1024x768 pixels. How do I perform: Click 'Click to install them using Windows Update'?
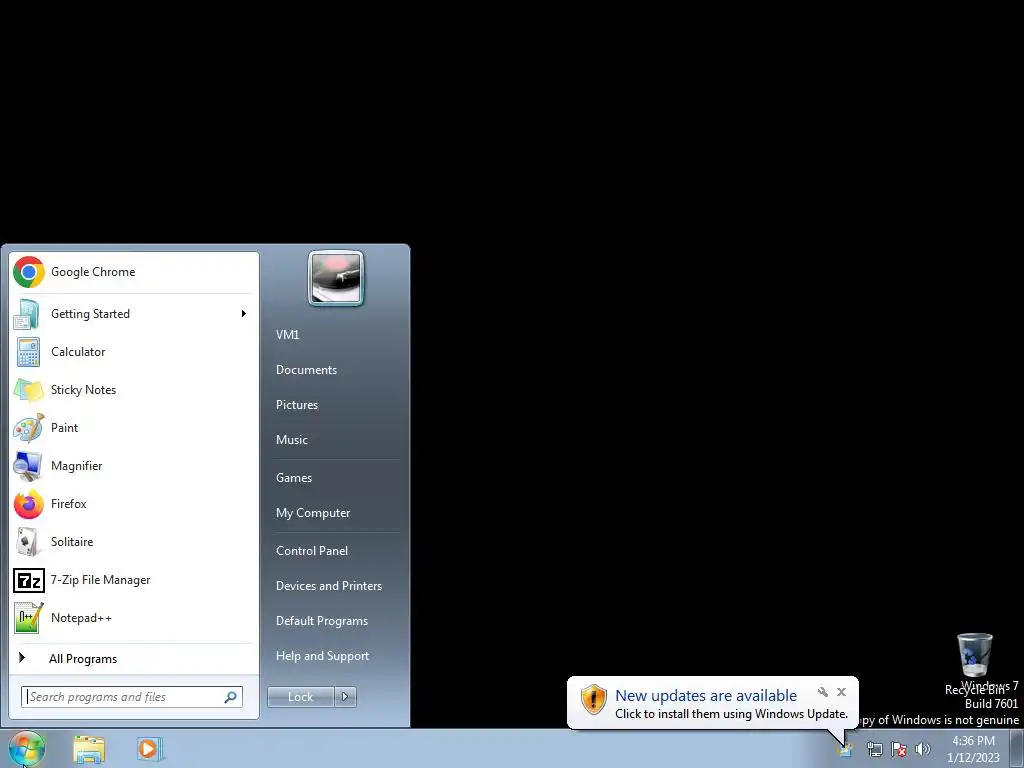pyautogui.click(x=731, y=714)
